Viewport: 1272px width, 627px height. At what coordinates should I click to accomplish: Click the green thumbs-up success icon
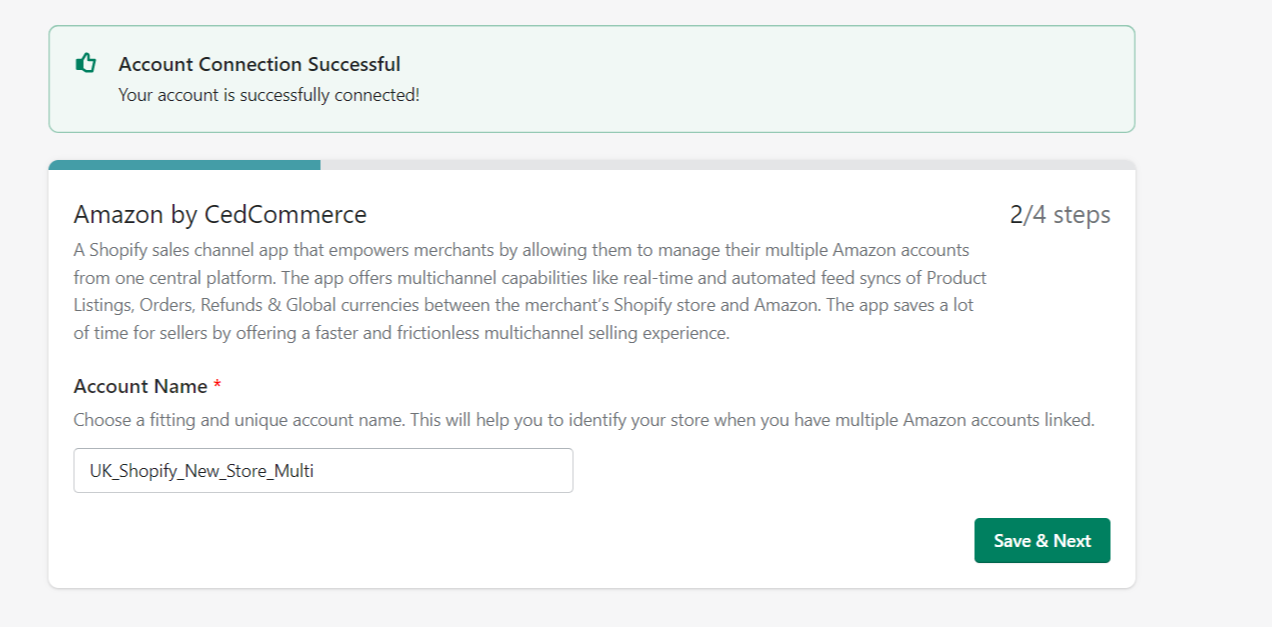[x=87, y=61]
